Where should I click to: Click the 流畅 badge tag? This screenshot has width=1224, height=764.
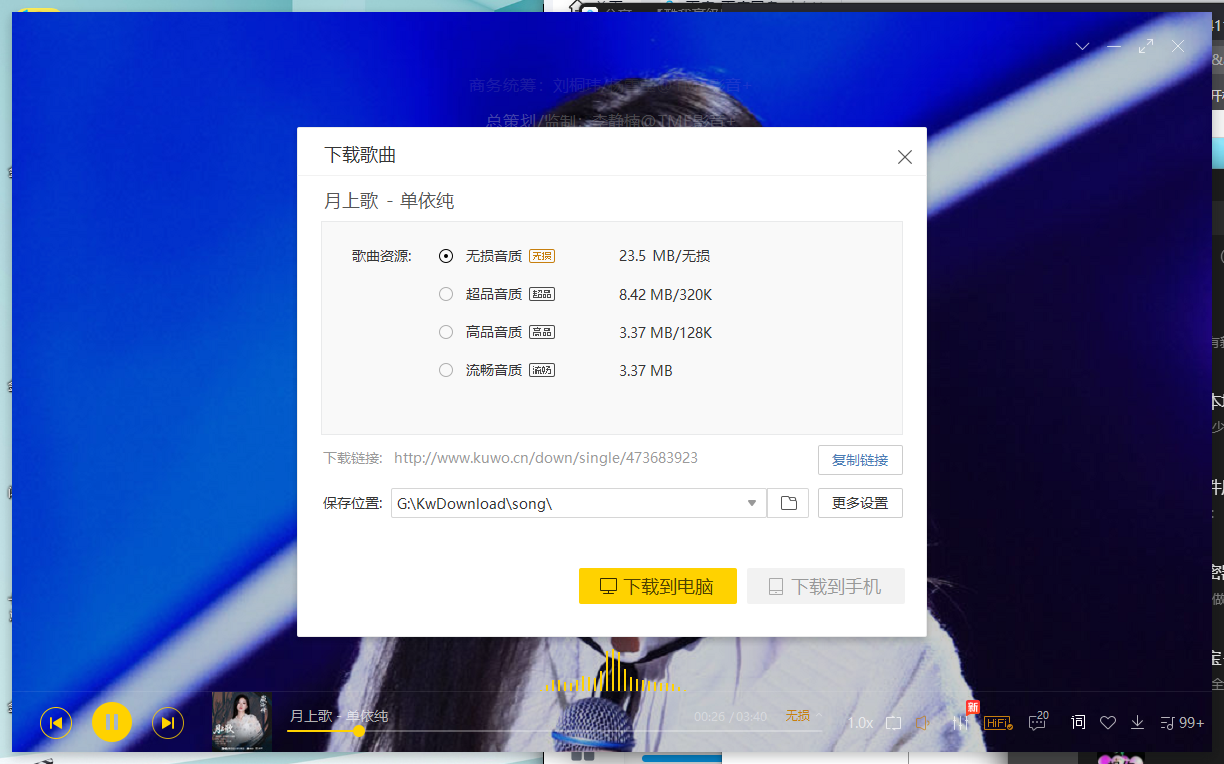pos(542,370)
